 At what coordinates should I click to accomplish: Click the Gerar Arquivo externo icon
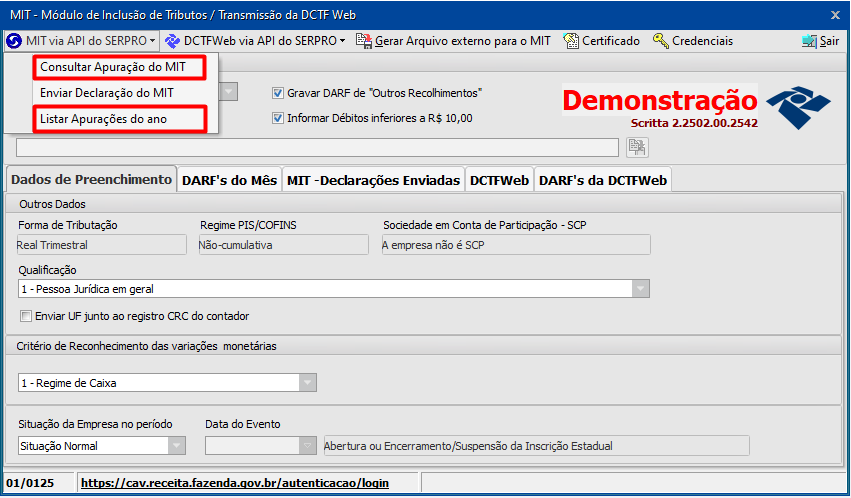(364, 41)
